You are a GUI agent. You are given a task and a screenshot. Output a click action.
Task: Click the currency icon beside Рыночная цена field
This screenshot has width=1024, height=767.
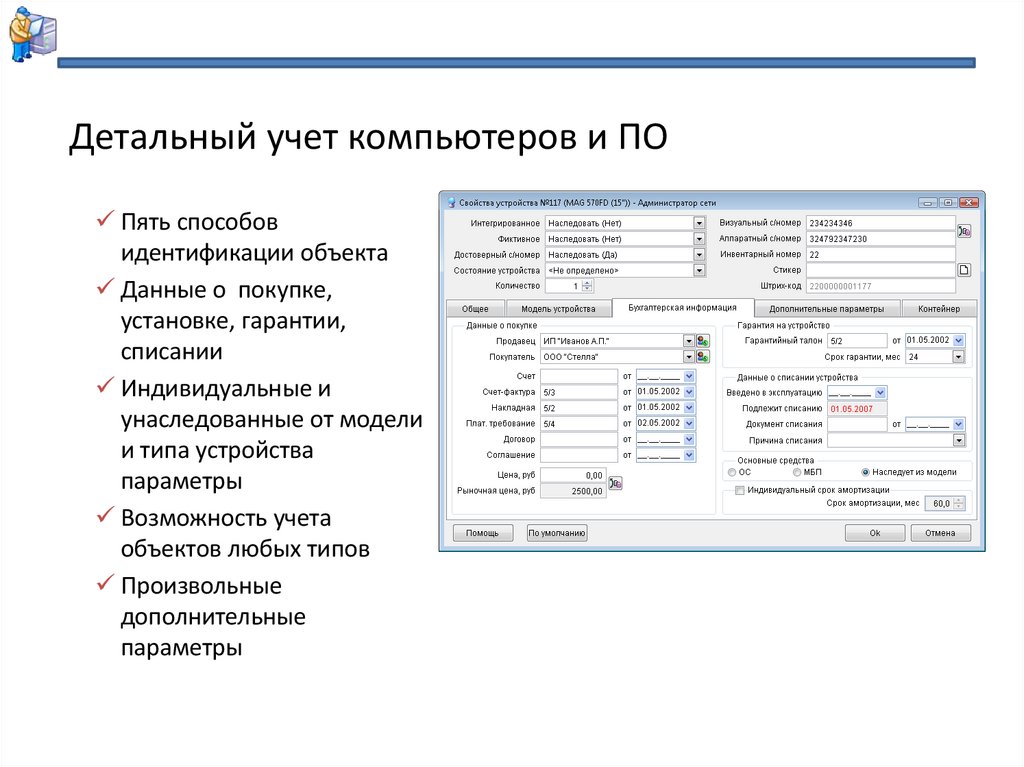[614, 484]
